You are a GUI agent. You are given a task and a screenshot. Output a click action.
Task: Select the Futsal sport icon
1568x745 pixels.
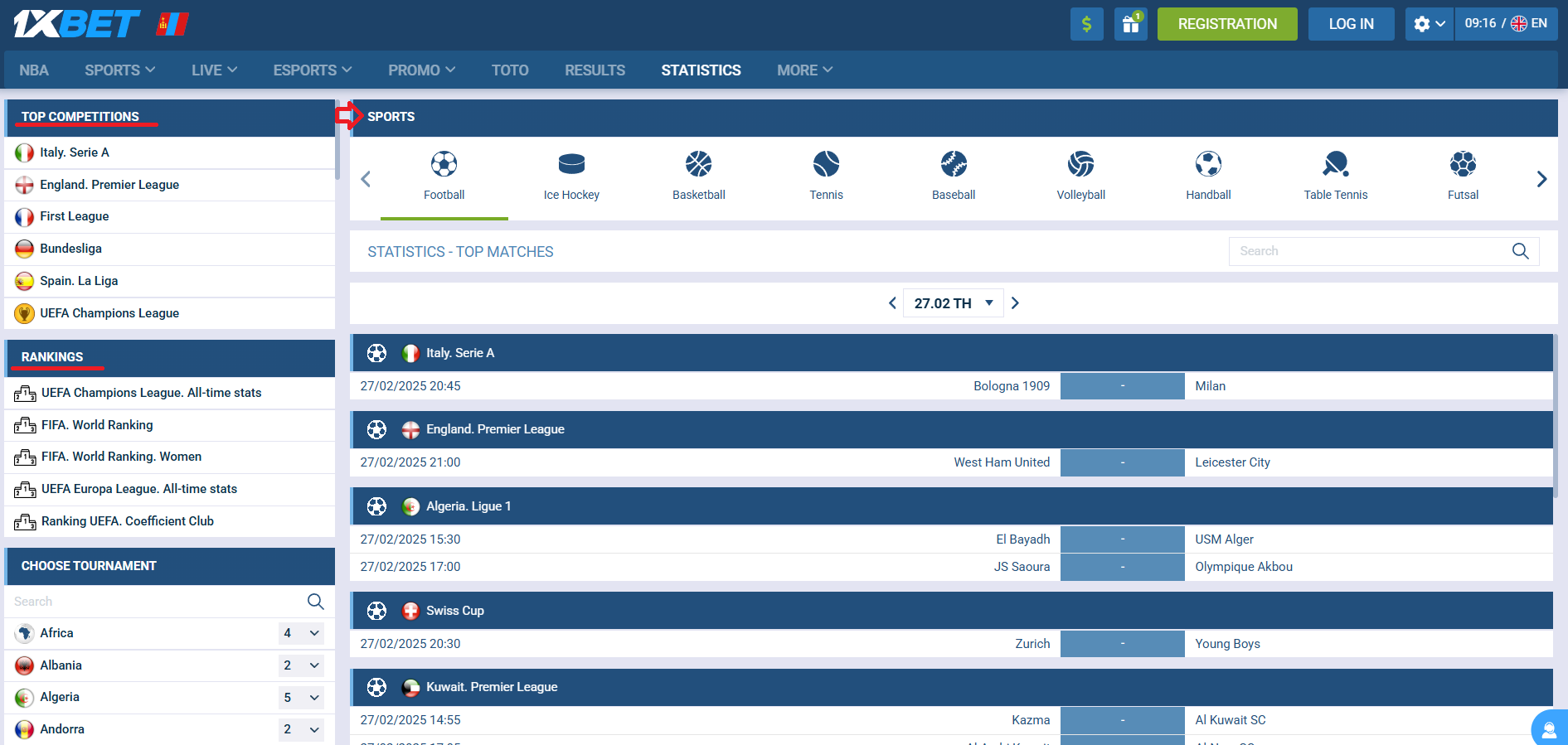tap(1463, 177)
